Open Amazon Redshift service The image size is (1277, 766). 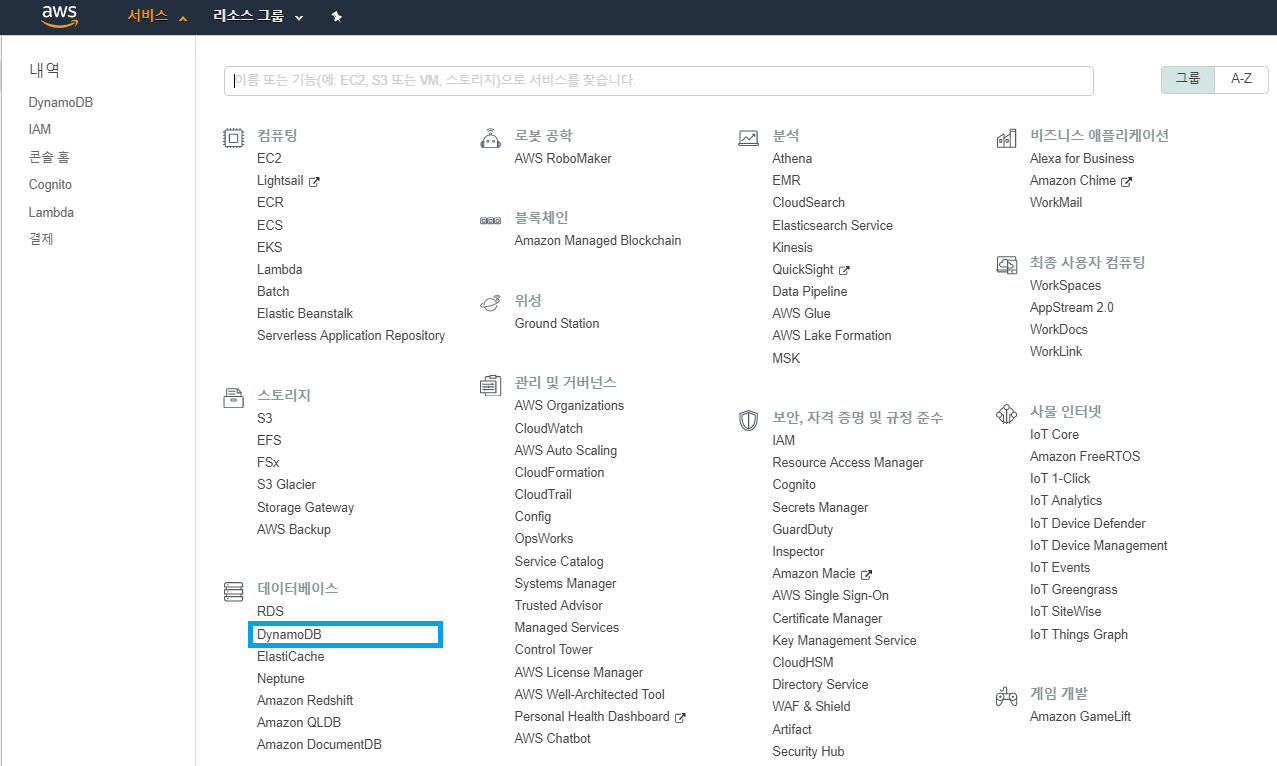click(305, 701)
